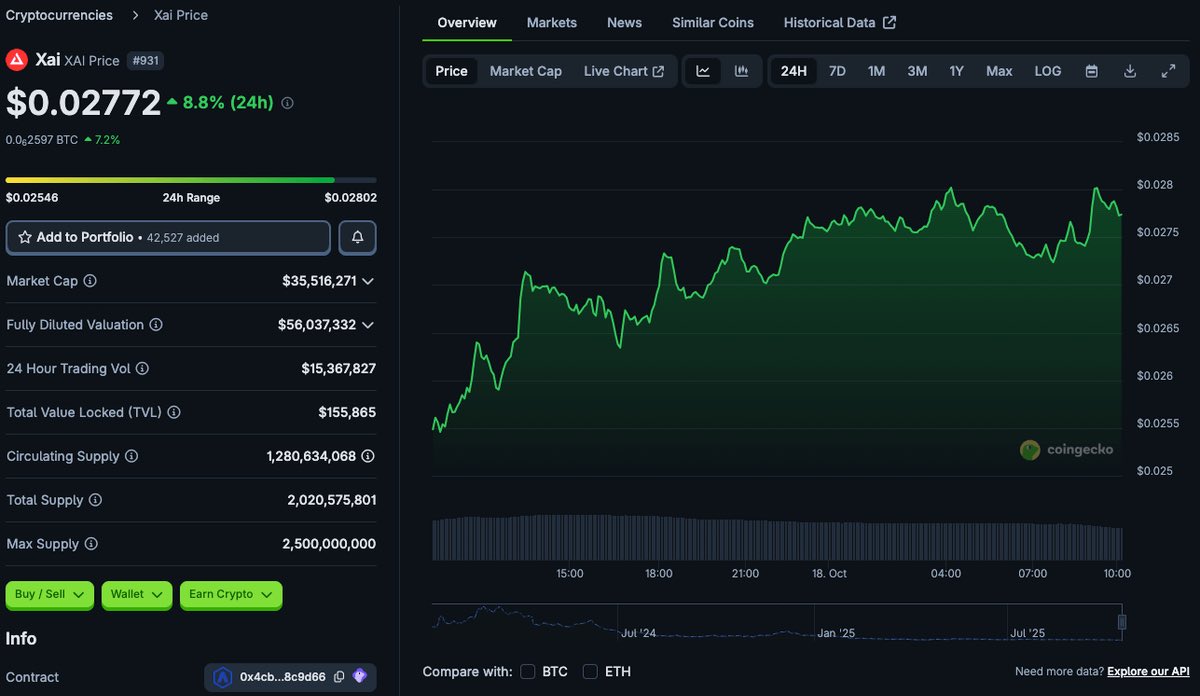Enable the BTC comparison checkbox
The height and width of the screenshot is (696, 1200).
[528, 671]
